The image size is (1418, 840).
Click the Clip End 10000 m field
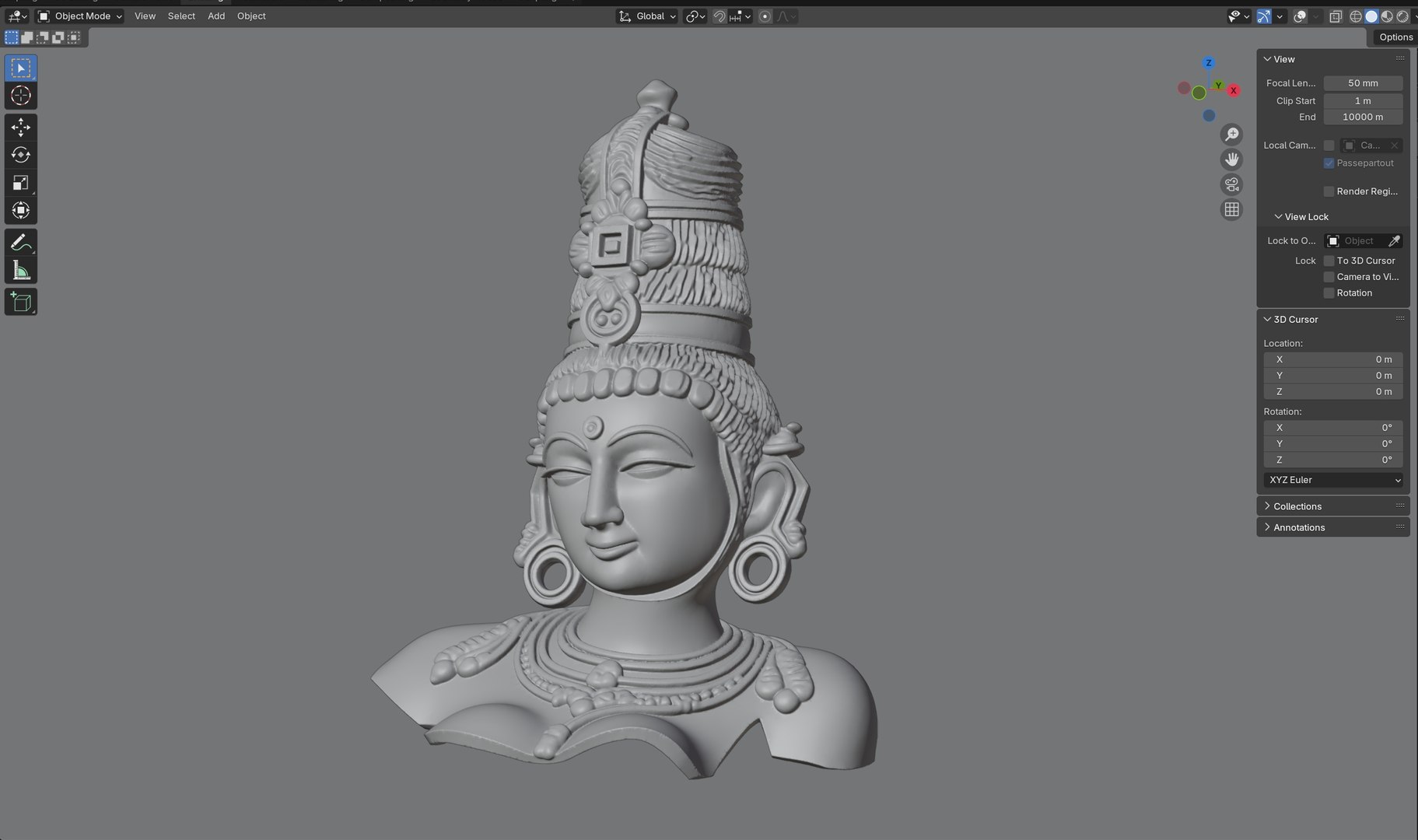[1363, 117]
